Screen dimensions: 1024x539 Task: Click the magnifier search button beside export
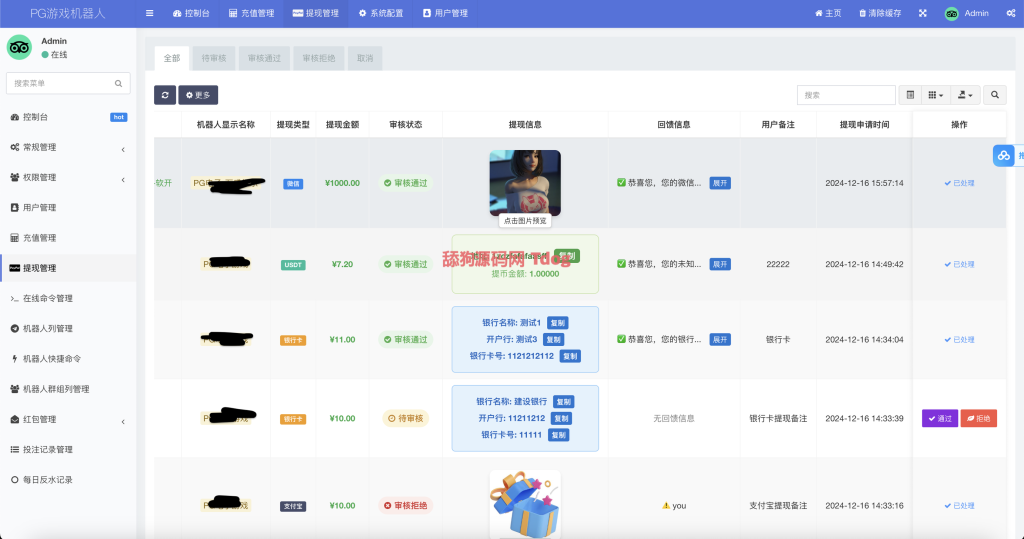[995, 95]
